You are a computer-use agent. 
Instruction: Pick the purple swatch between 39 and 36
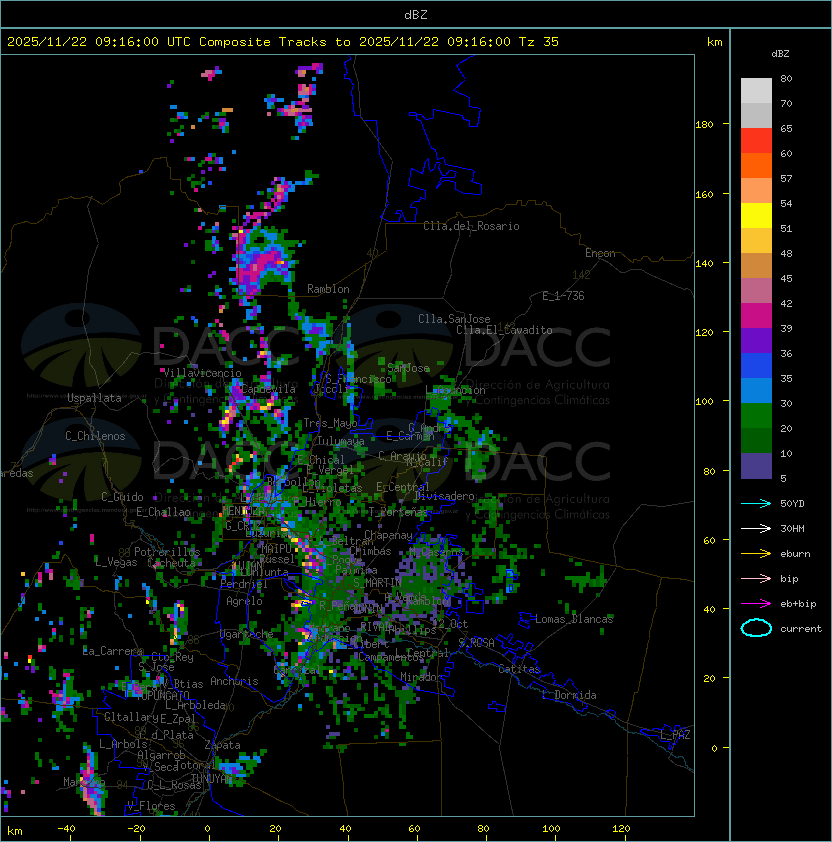tap(756, 341)
